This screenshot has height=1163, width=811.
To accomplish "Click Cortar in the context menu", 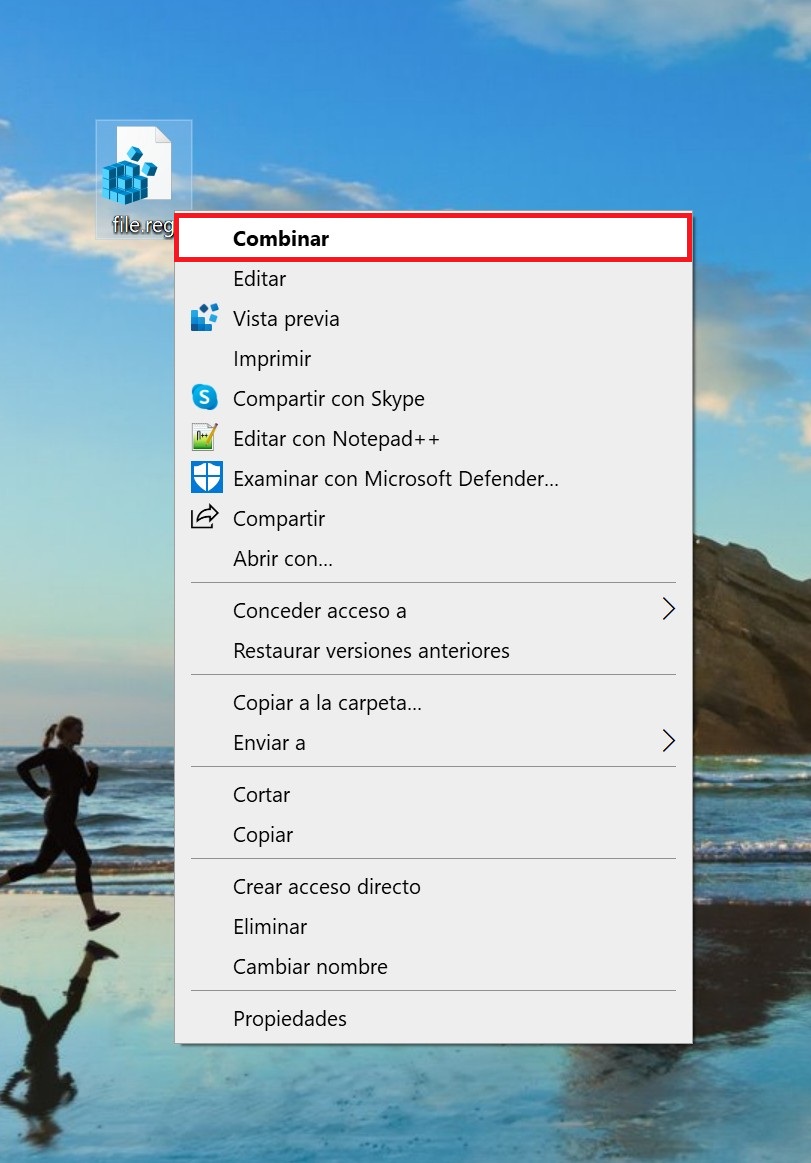I will tap(261, 795).
